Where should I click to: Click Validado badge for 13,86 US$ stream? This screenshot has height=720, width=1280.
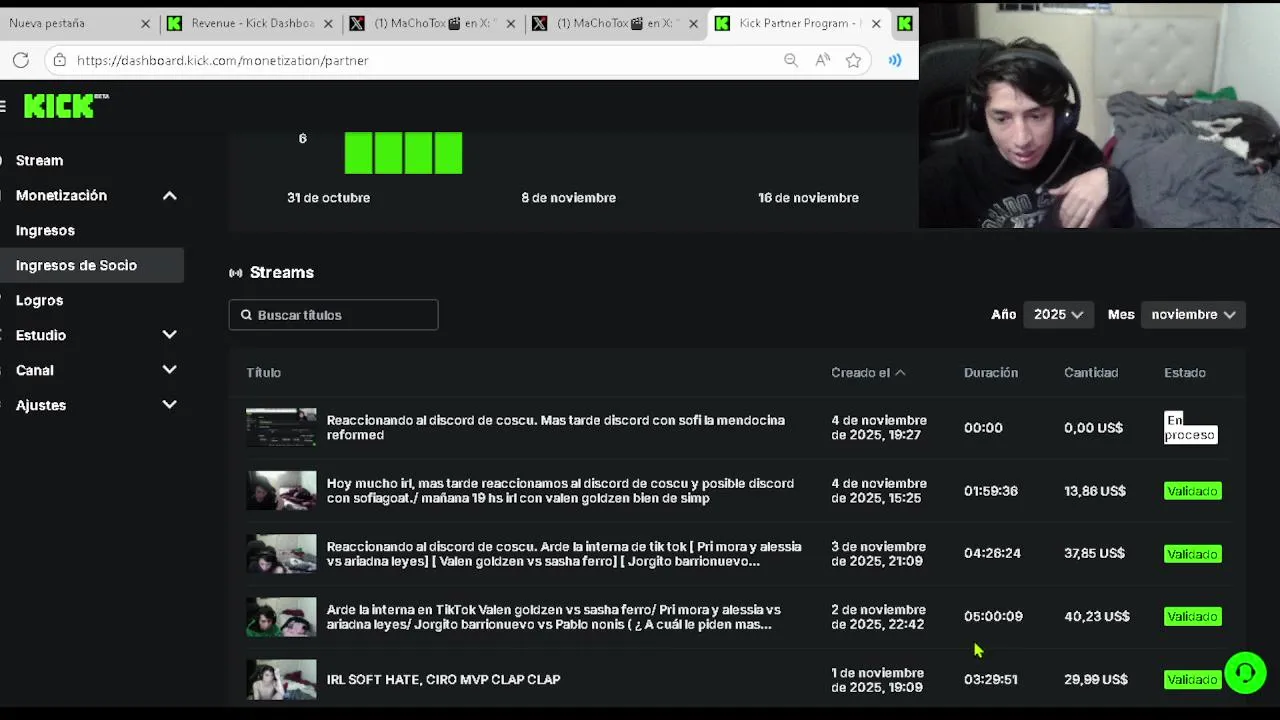coord(1192,491)
